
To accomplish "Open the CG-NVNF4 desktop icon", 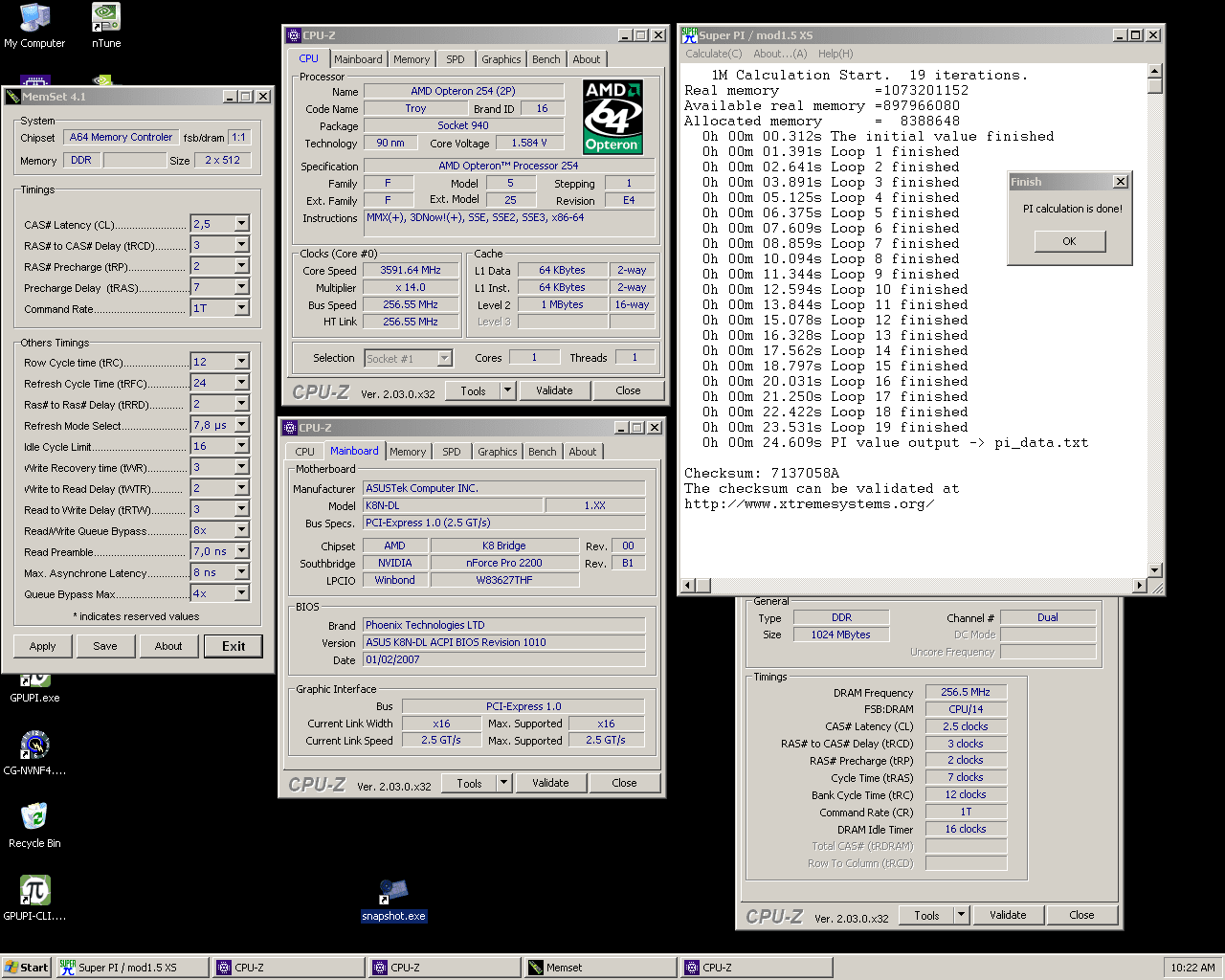I will (x=34, y=753).
